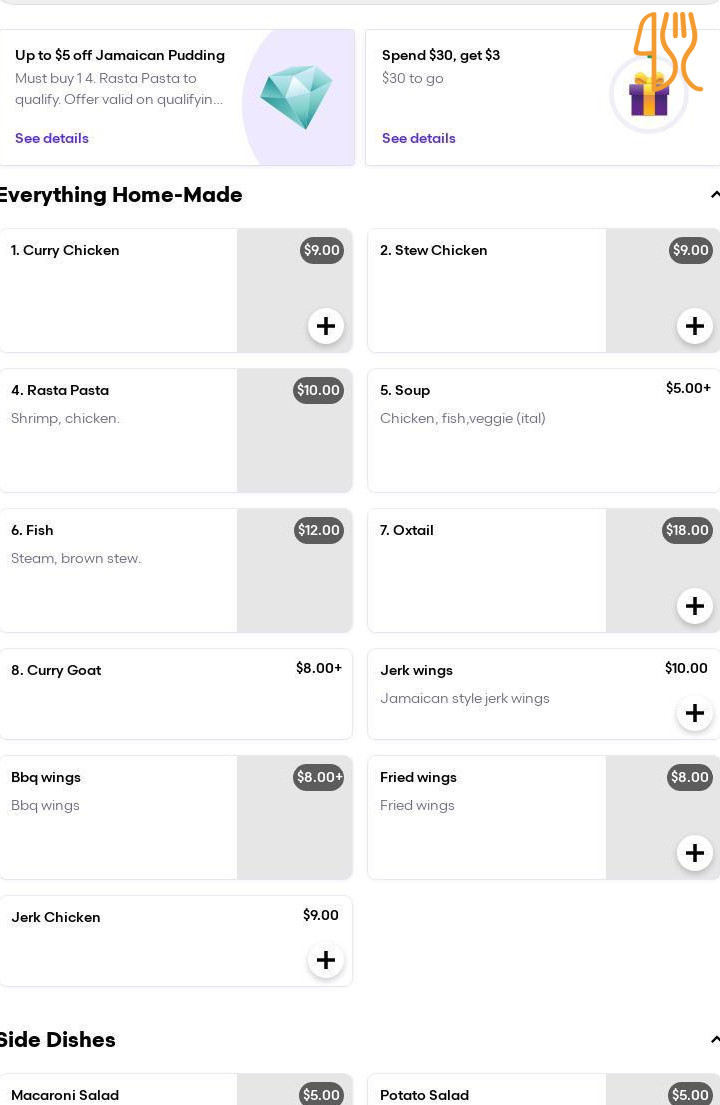Collapse the Everything Home-Made section
720x1105 pixels.
coord(714,195)
